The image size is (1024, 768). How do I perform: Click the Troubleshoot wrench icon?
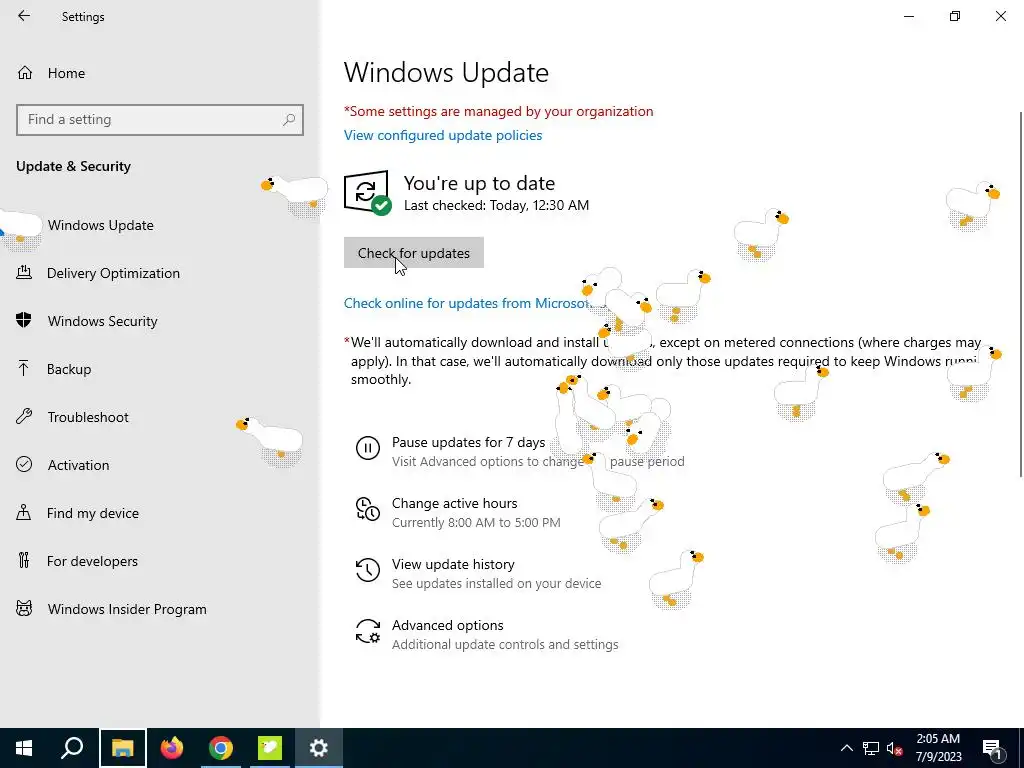click(x=24, y=417)
